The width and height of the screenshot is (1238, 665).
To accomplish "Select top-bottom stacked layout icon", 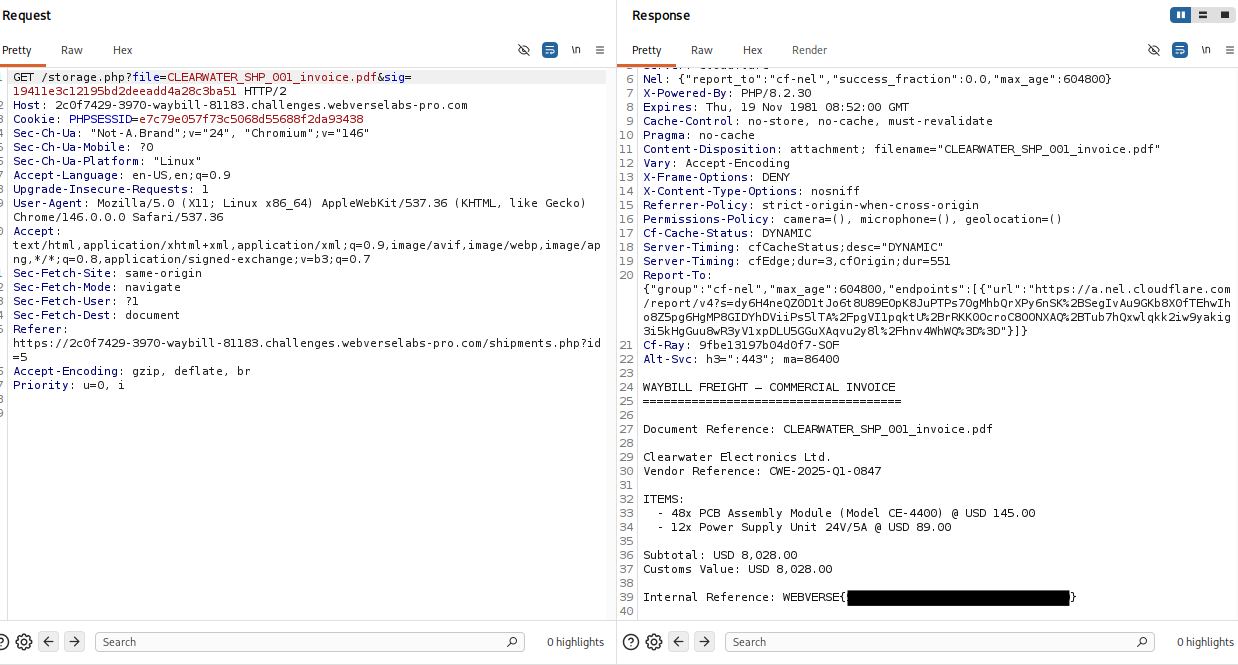I will coord(1203,15).
